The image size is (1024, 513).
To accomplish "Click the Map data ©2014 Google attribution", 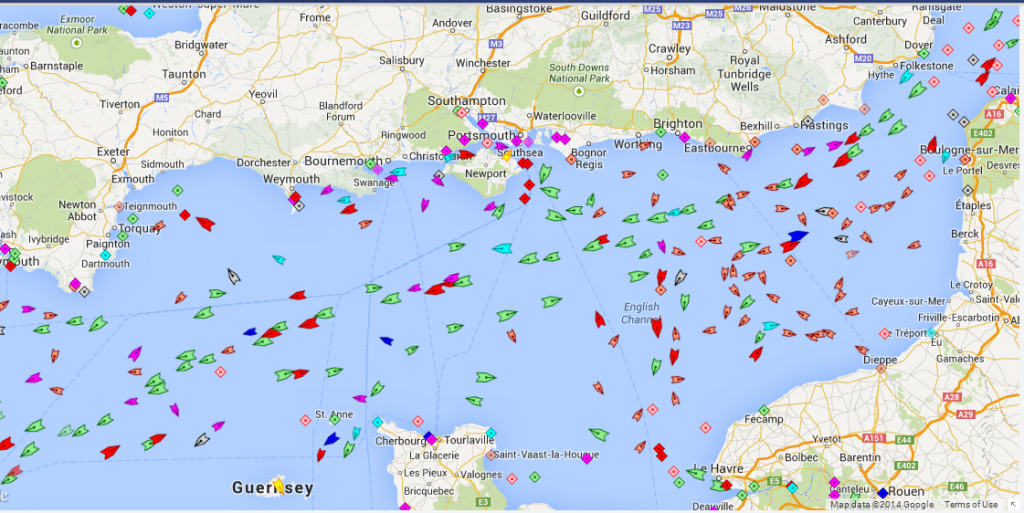I will click(882, 504).
